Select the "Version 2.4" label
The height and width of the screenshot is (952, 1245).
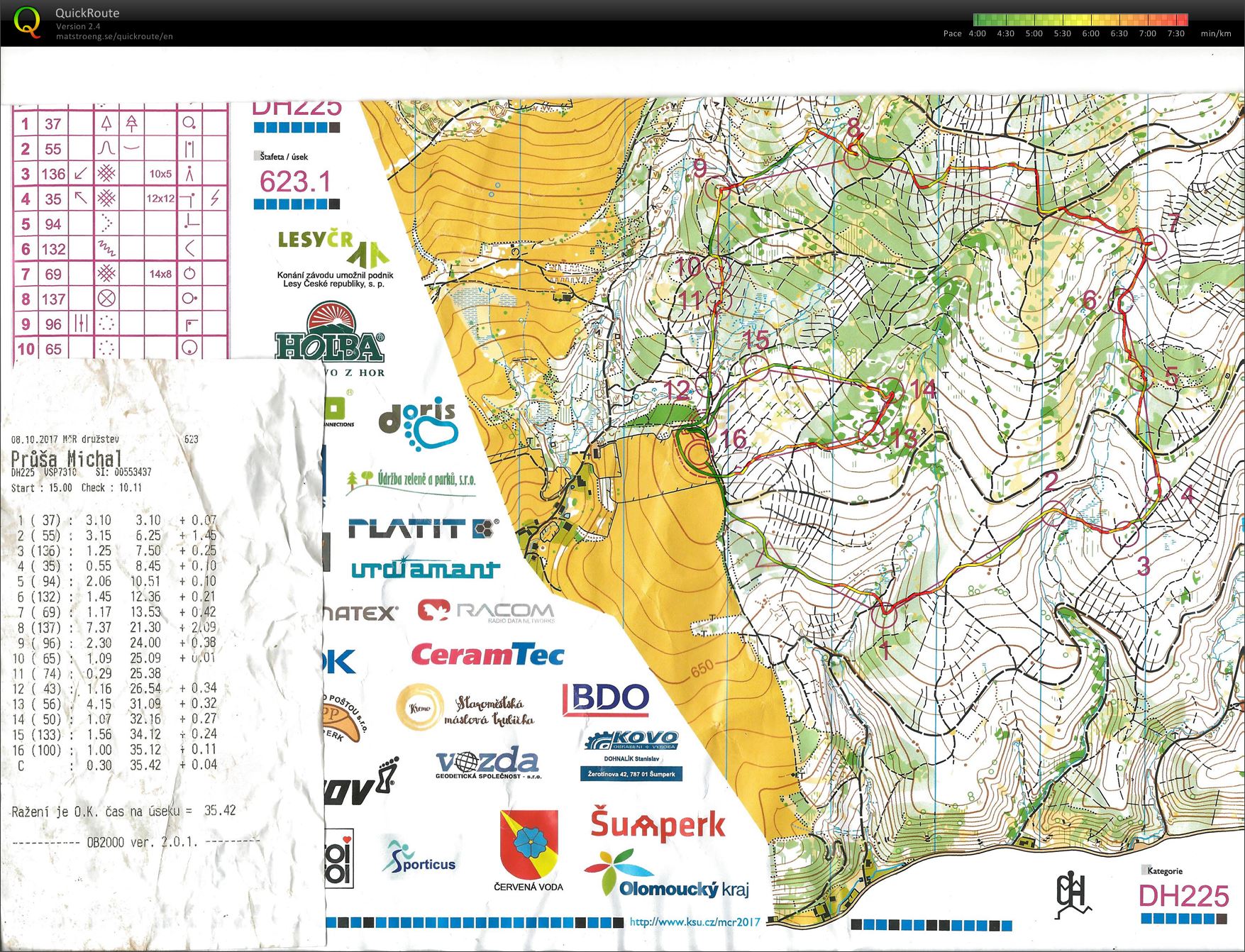78,26
